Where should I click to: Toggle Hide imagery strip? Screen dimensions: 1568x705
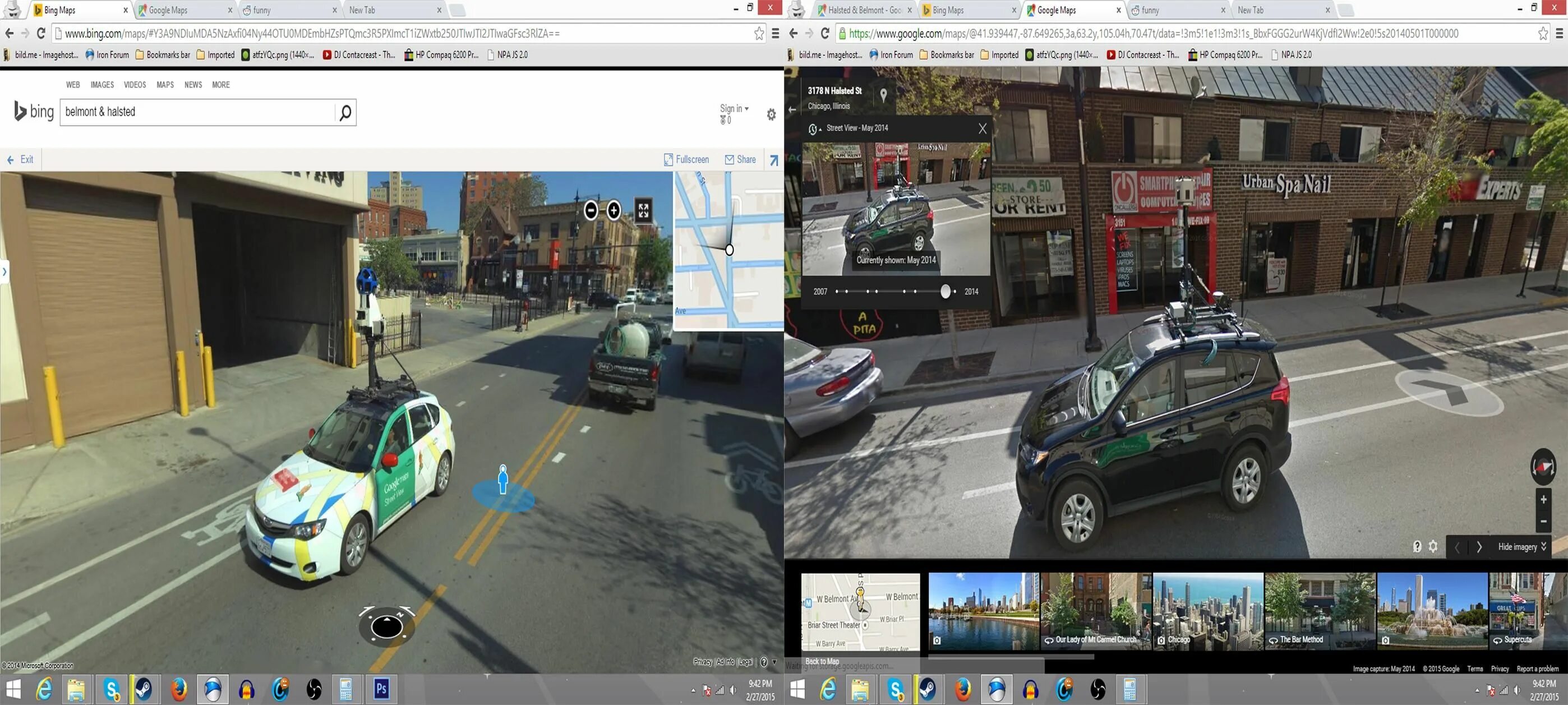click(1521, 547)
